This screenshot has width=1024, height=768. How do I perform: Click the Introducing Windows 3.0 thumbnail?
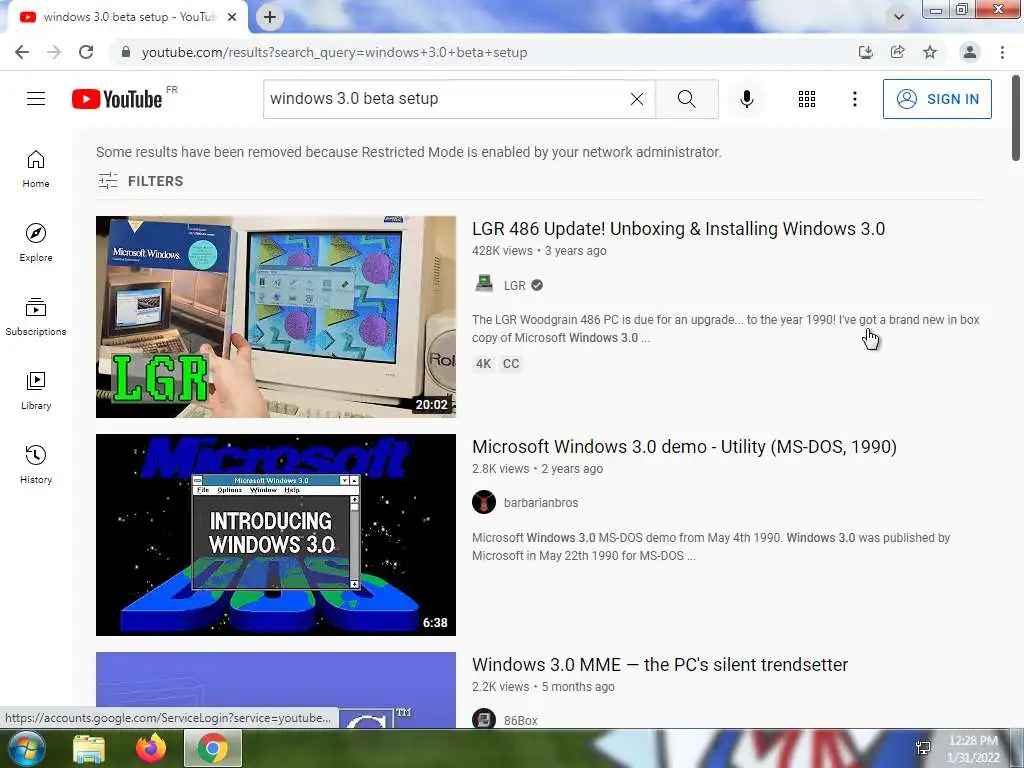pos(276,535)
